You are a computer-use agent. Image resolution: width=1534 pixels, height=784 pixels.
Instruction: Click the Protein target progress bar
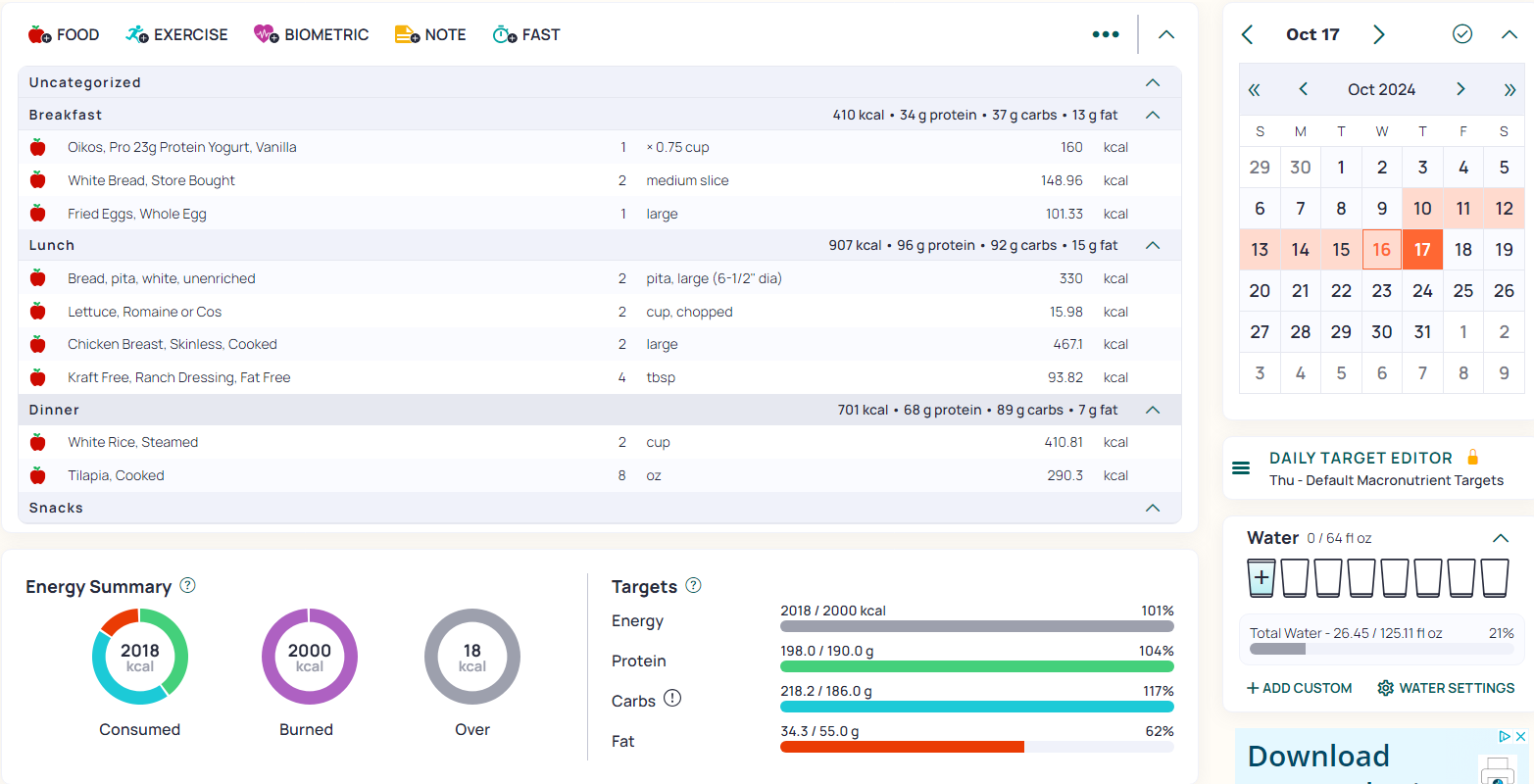pyautogui.click(x=977, y=666)
